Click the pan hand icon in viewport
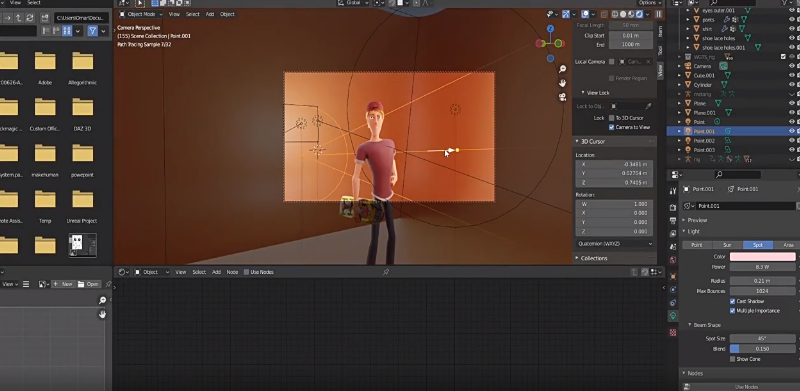The height and width of the screenshot is (391, 800). point(562,83)
